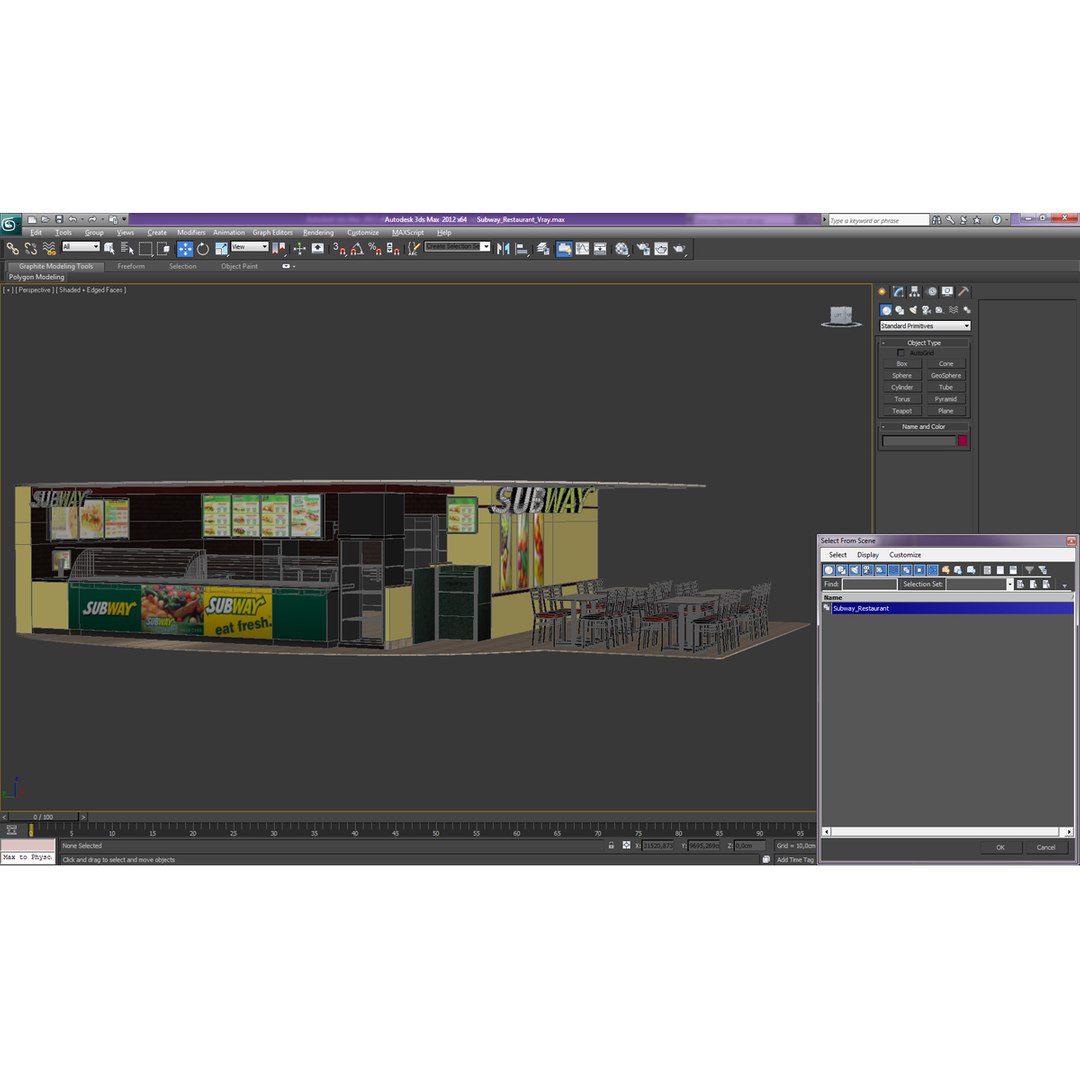1080x1080 pixels.
Task: Create a Box primitive
Action: (902, 364)
